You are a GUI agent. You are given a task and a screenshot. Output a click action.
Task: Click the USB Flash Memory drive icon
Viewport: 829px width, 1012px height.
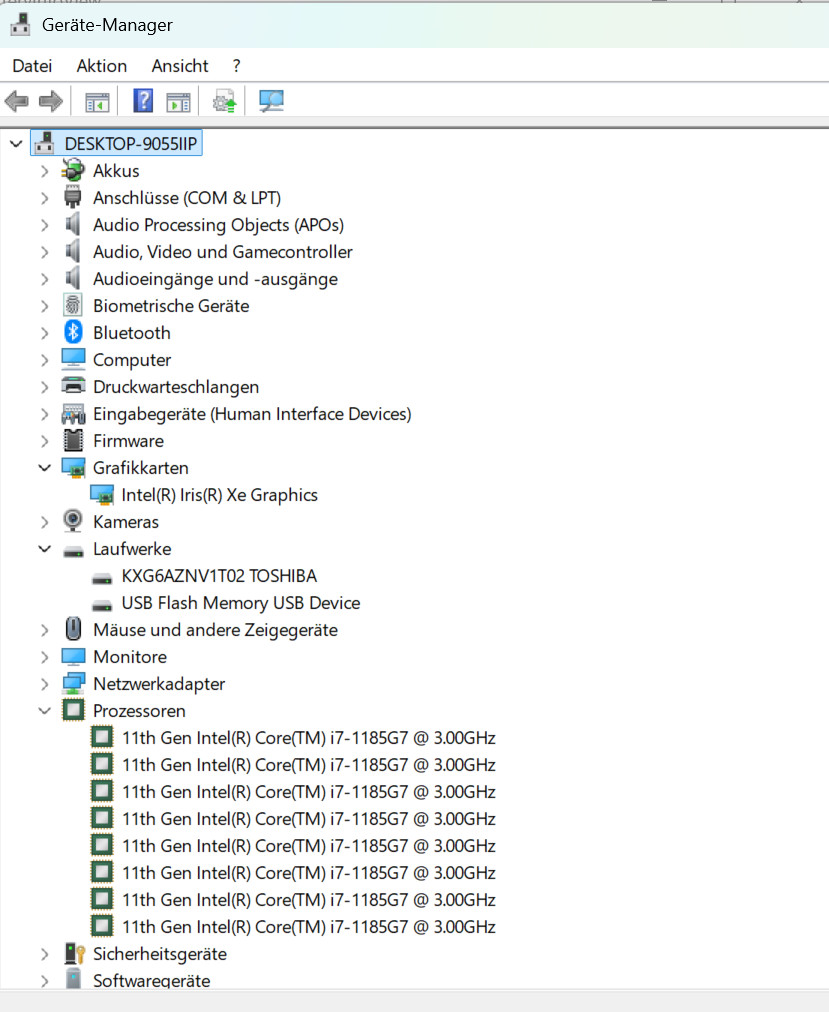coord(102,605)
